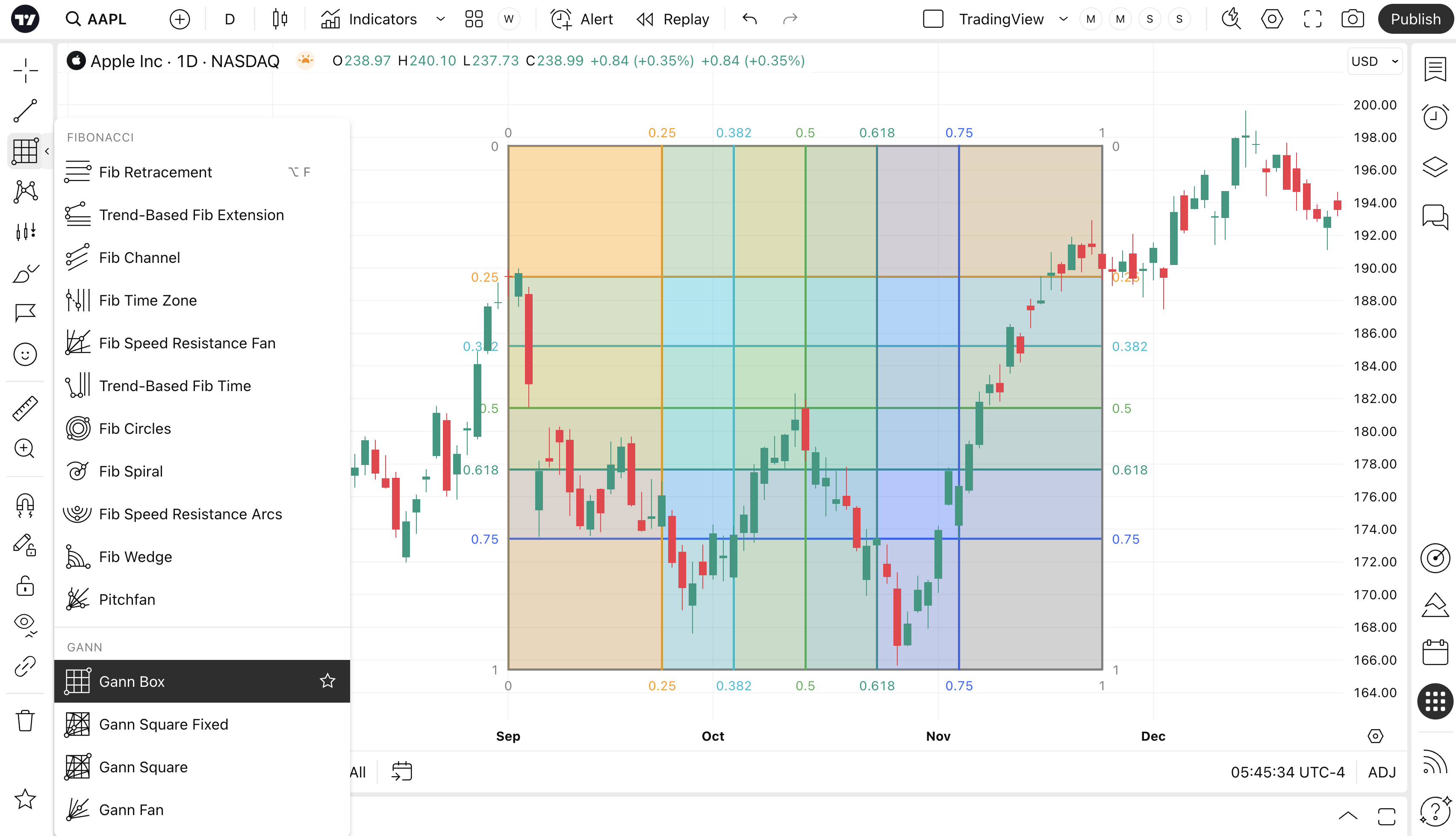Viewport: 1456px width, 836px height.
Task: Select the Fib Retracement tool
Action: pyautogui.click(x=155, y=172)
